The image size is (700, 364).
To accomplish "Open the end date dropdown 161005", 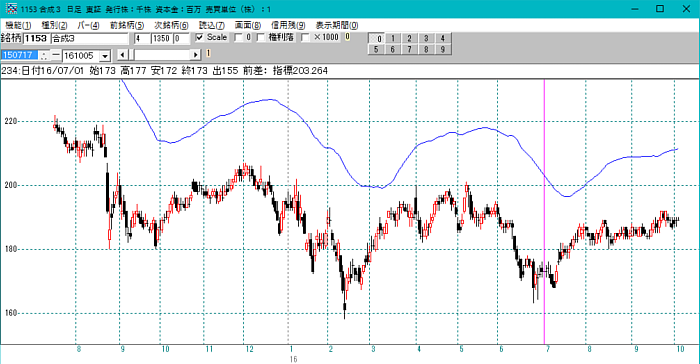I will [x=105, y=56].
